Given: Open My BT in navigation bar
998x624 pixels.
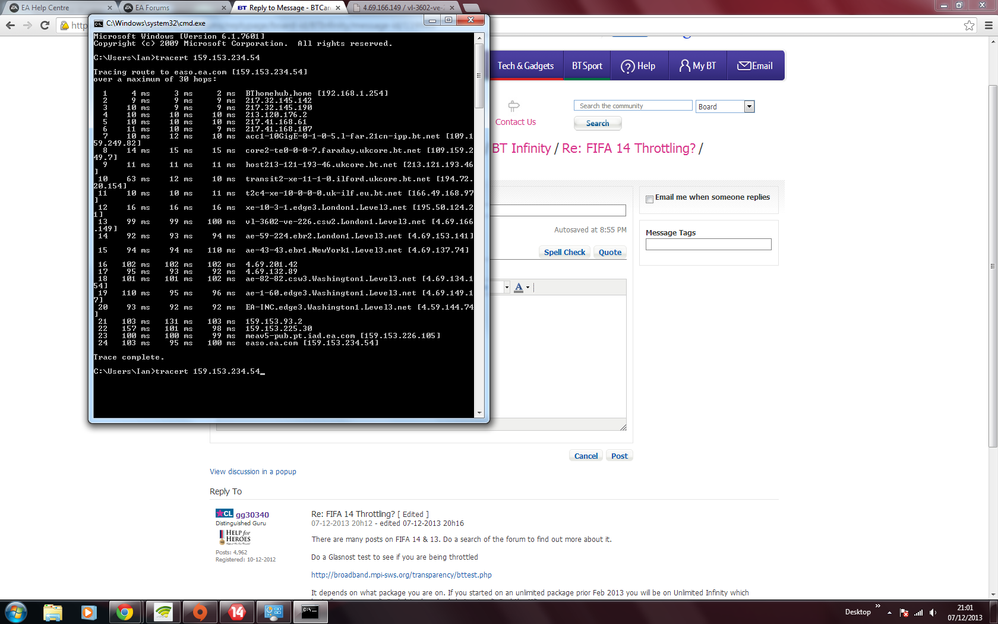Looking at the screenshot, I should [x=698, y=66].
